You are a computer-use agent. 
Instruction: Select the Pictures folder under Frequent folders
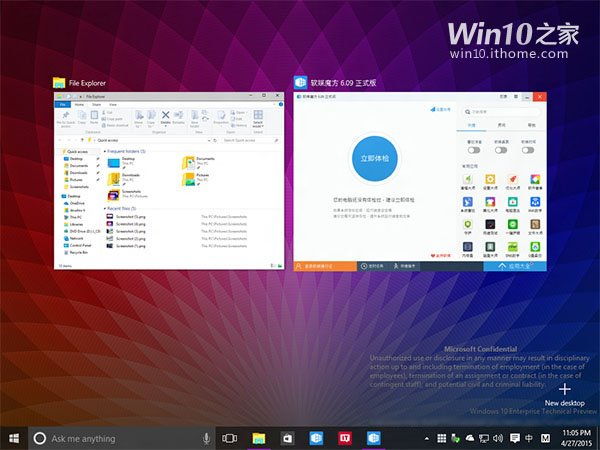coord(196,179)
